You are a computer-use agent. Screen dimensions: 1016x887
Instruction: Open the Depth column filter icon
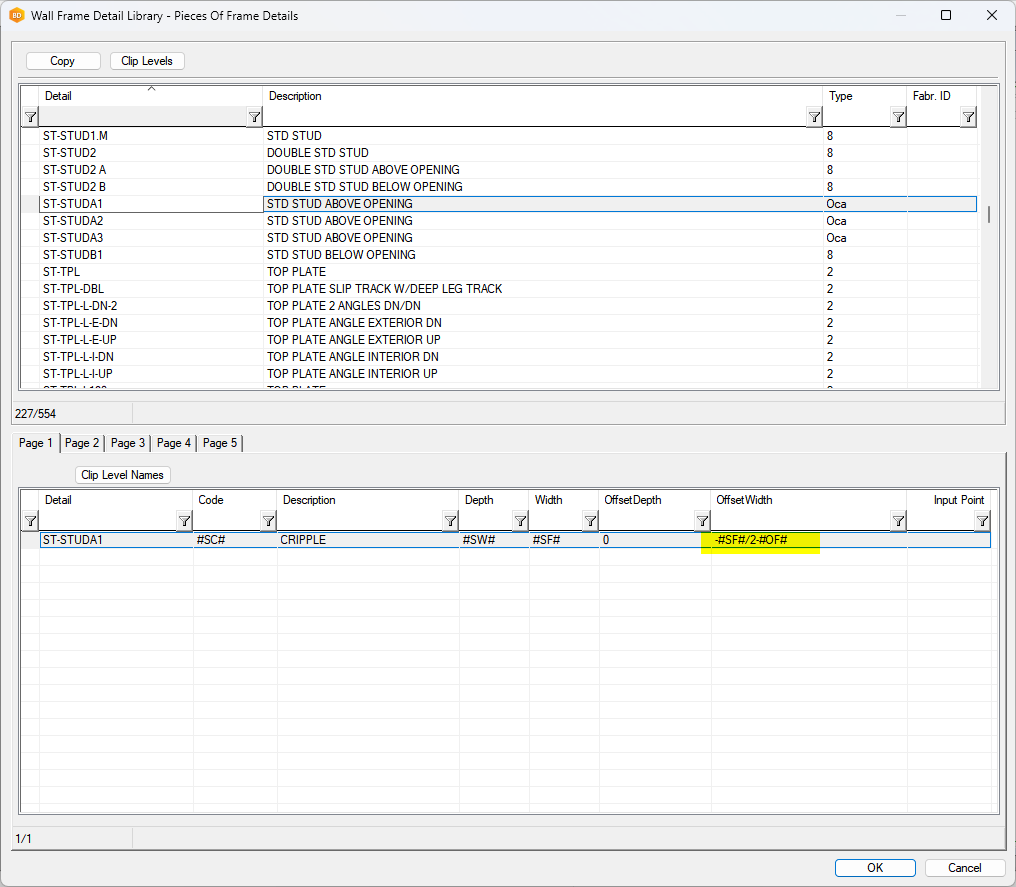[x=520, y=521]
